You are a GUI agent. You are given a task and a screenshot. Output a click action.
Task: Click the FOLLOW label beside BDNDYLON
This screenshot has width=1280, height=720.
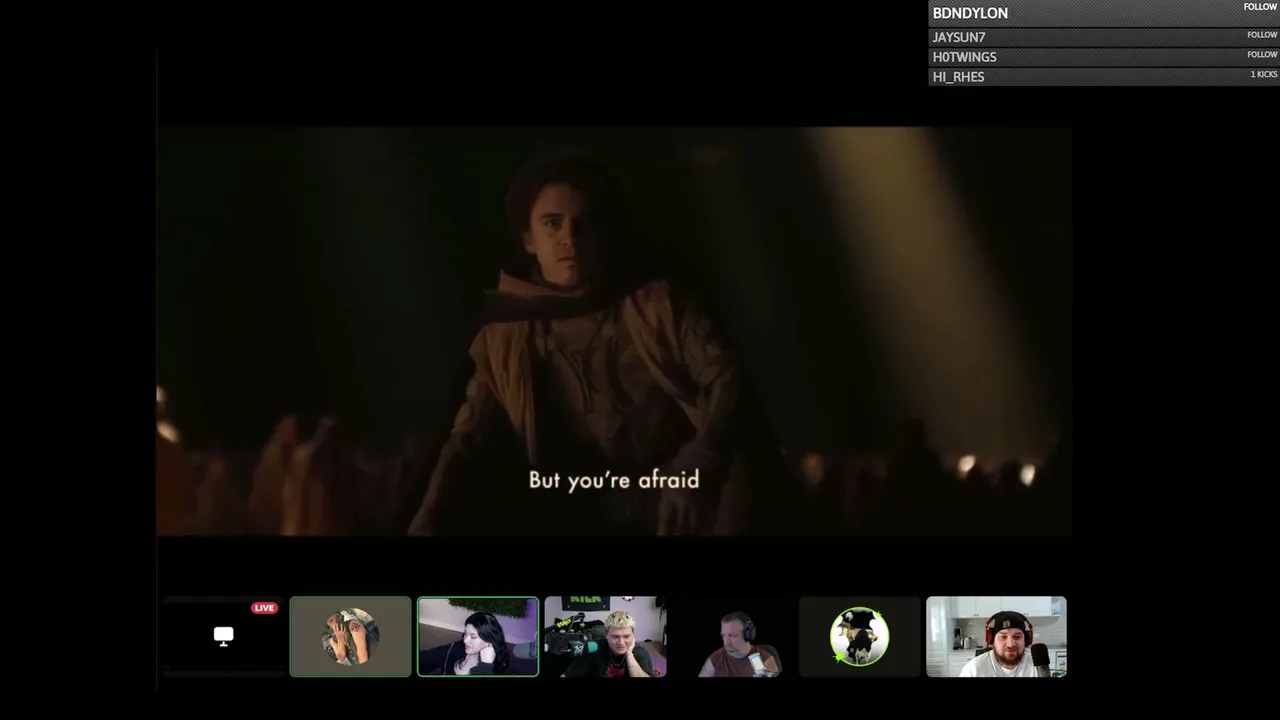click(1260, 7)
